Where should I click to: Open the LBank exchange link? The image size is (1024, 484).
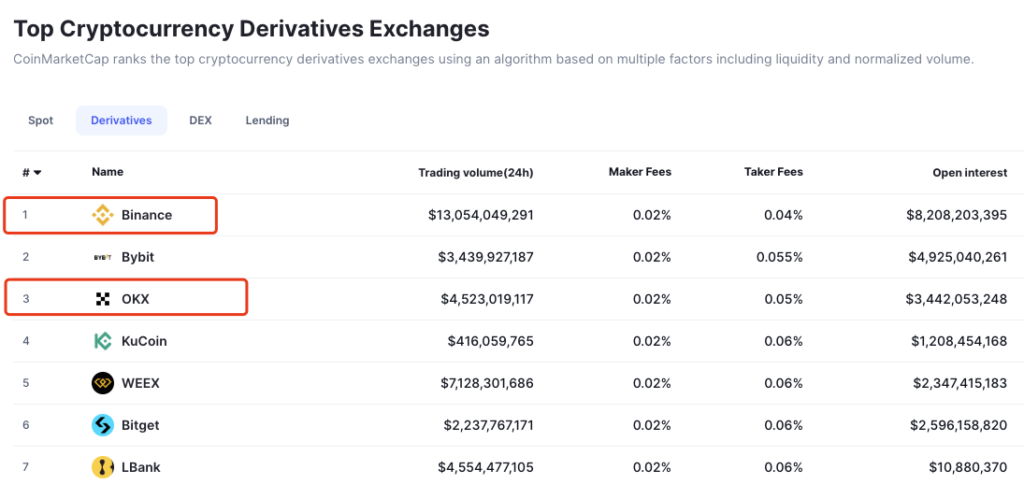pyautogui.click(x=141, y=467)
